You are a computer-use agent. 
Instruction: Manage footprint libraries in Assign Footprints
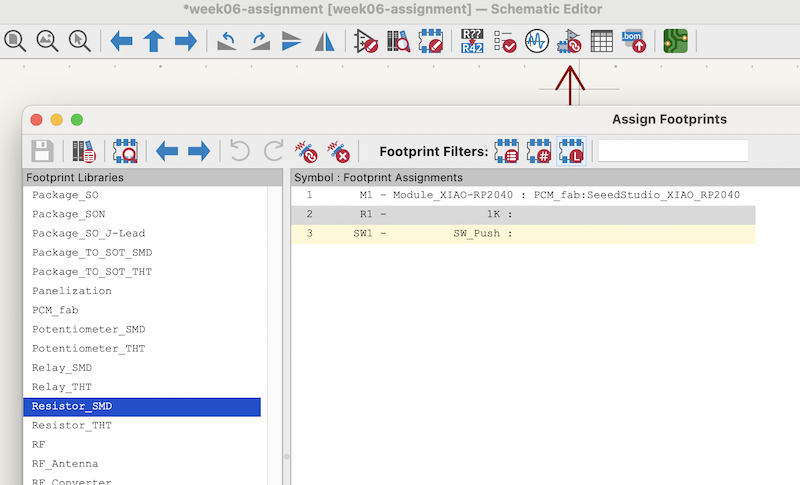84,151
